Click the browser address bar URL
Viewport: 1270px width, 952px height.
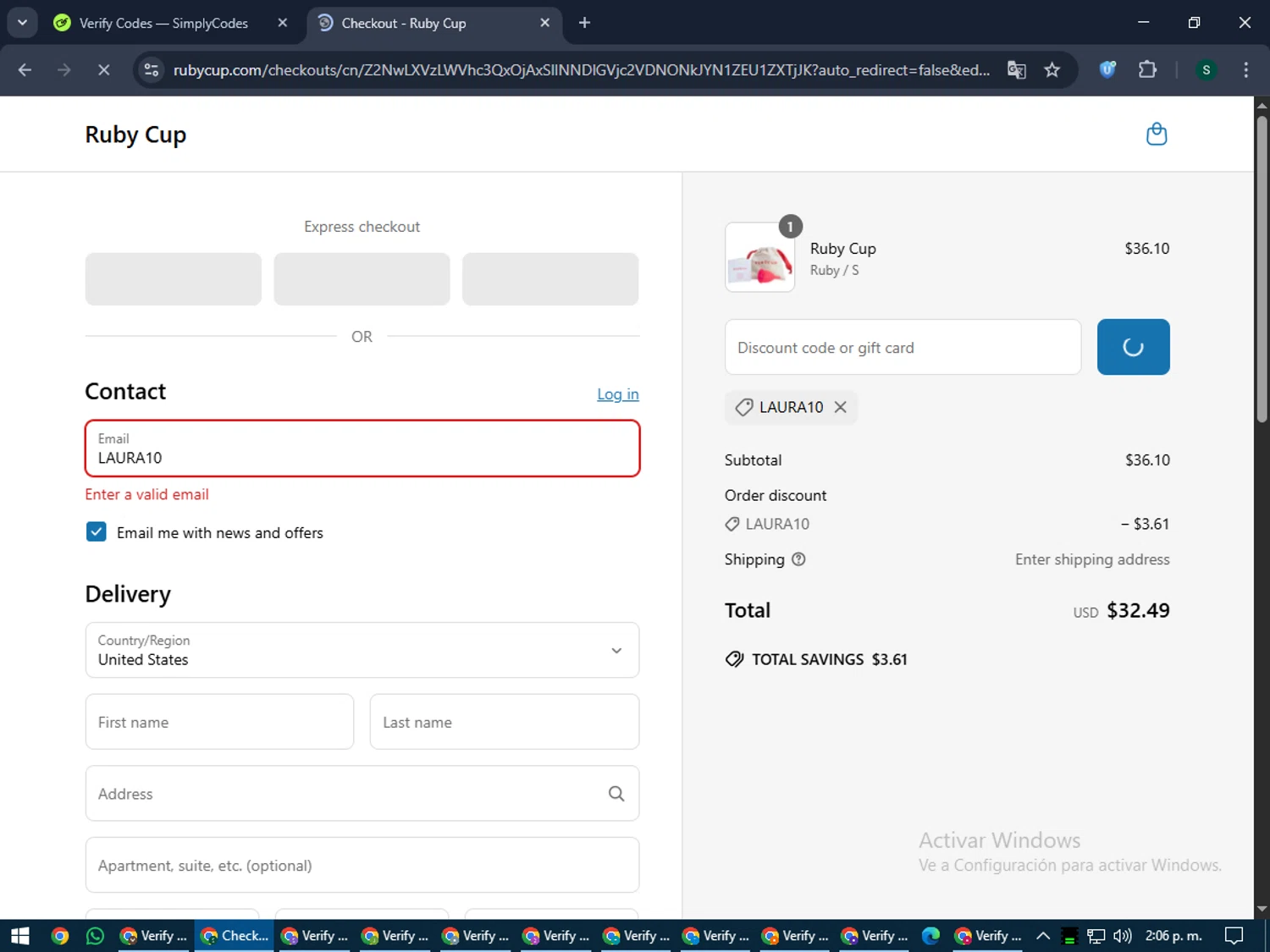582,70
